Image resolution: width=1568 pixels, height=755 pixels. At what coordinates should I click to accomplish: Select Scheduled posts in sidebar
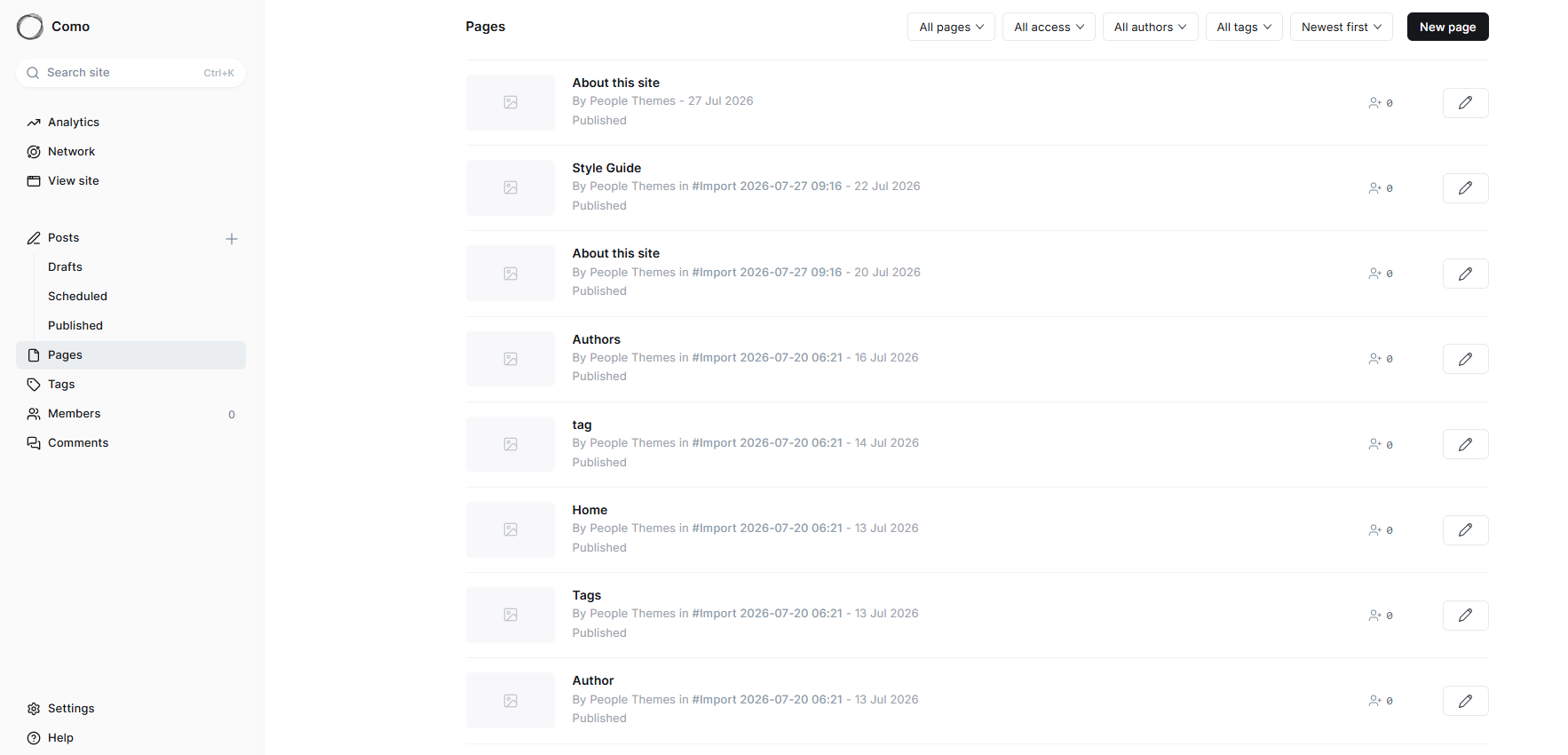coord(77,297)
